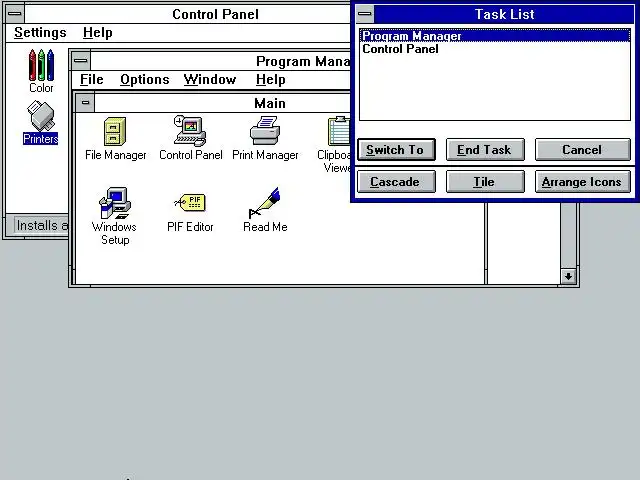
Task: Click the scrollbar down arrow in Program Manager
Action: click(568, 276)
